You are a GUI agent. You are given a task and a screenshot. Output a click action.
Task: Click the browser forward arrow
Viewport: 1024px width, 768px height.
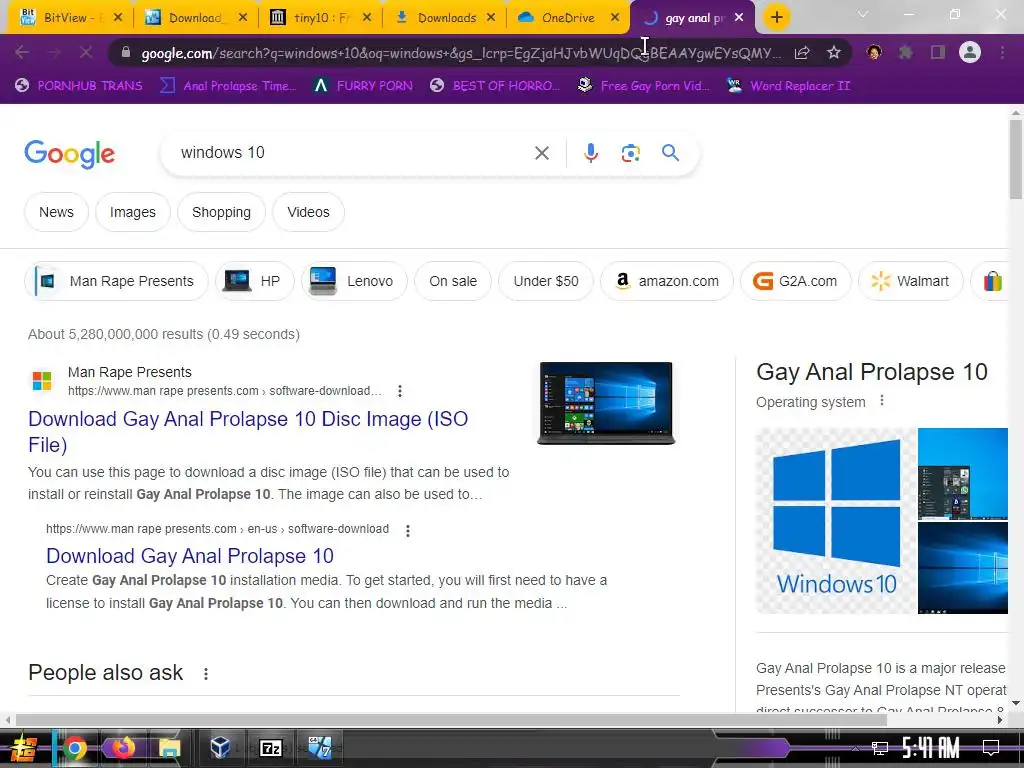click(x=54, y=52)
